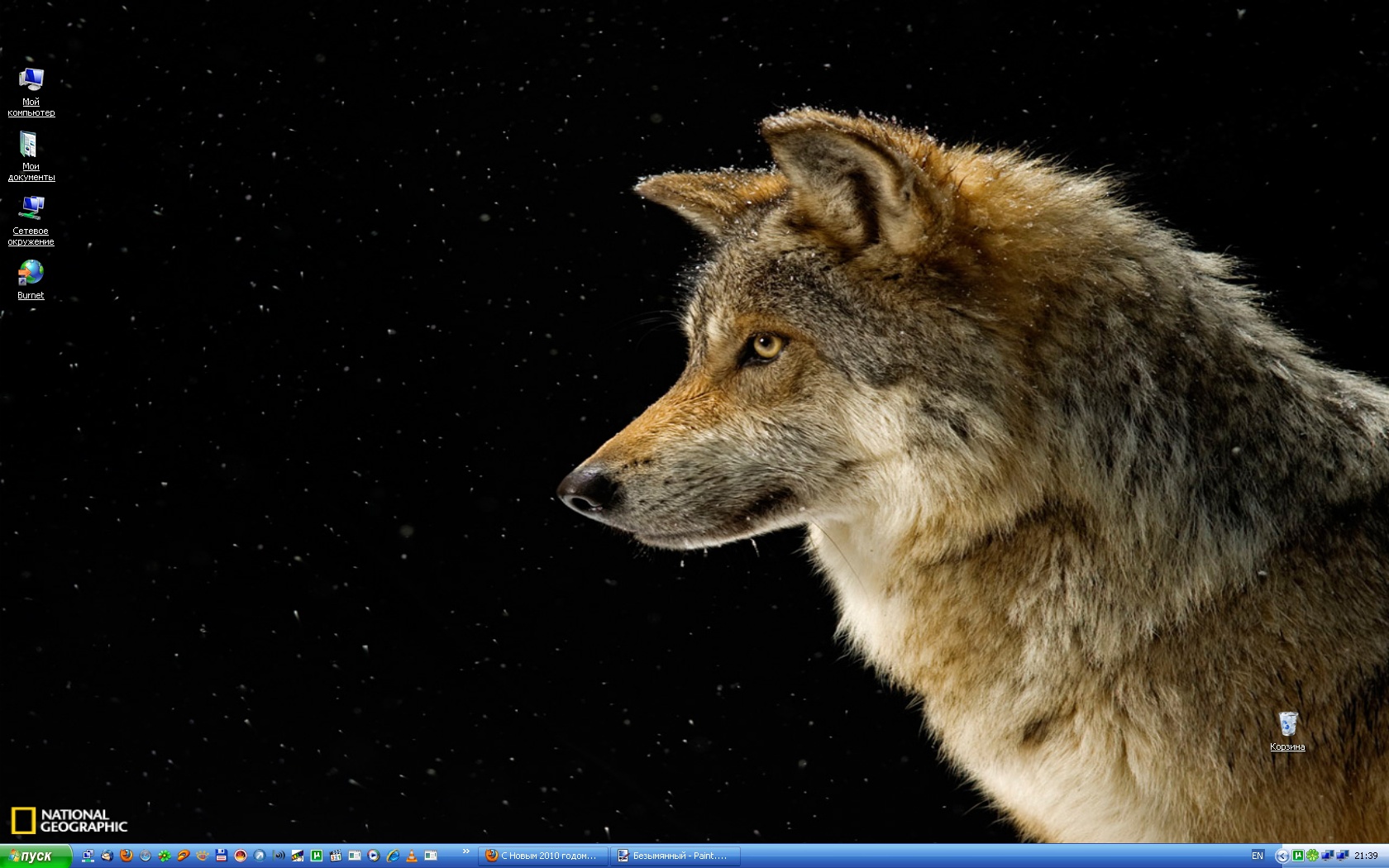Switch to the С Новым 2010 годом Firefox window
Viewport: 1389px width, 868px height.
(x=544, y=856)
